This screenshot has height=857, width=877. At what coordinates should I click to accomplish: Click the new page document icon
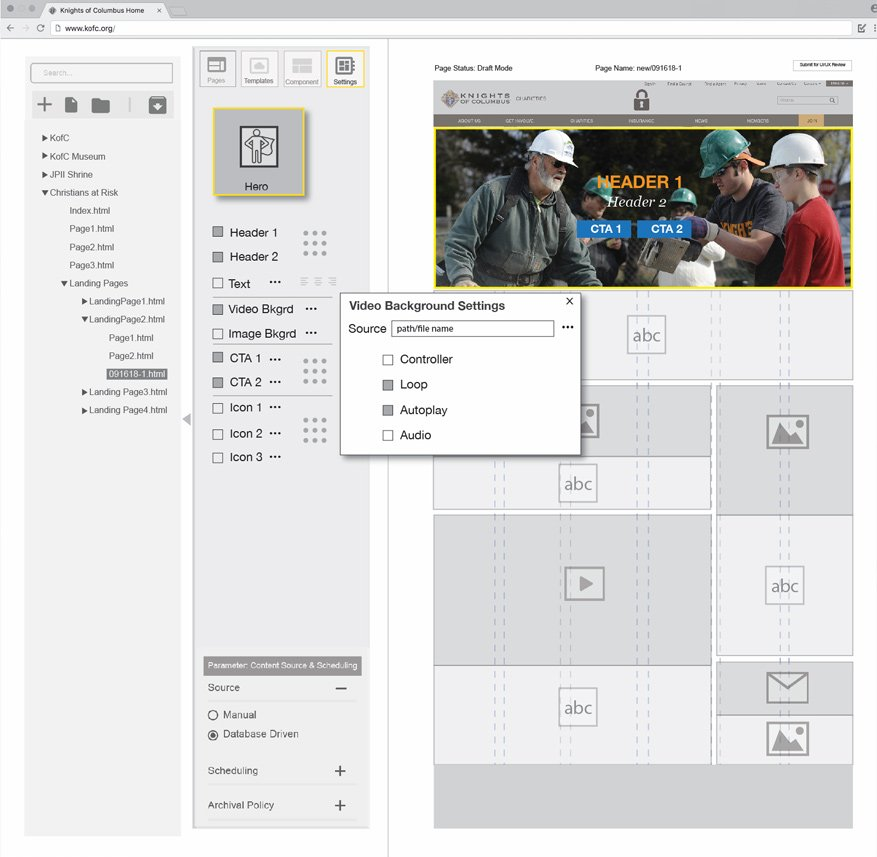(x=71, y=105)
